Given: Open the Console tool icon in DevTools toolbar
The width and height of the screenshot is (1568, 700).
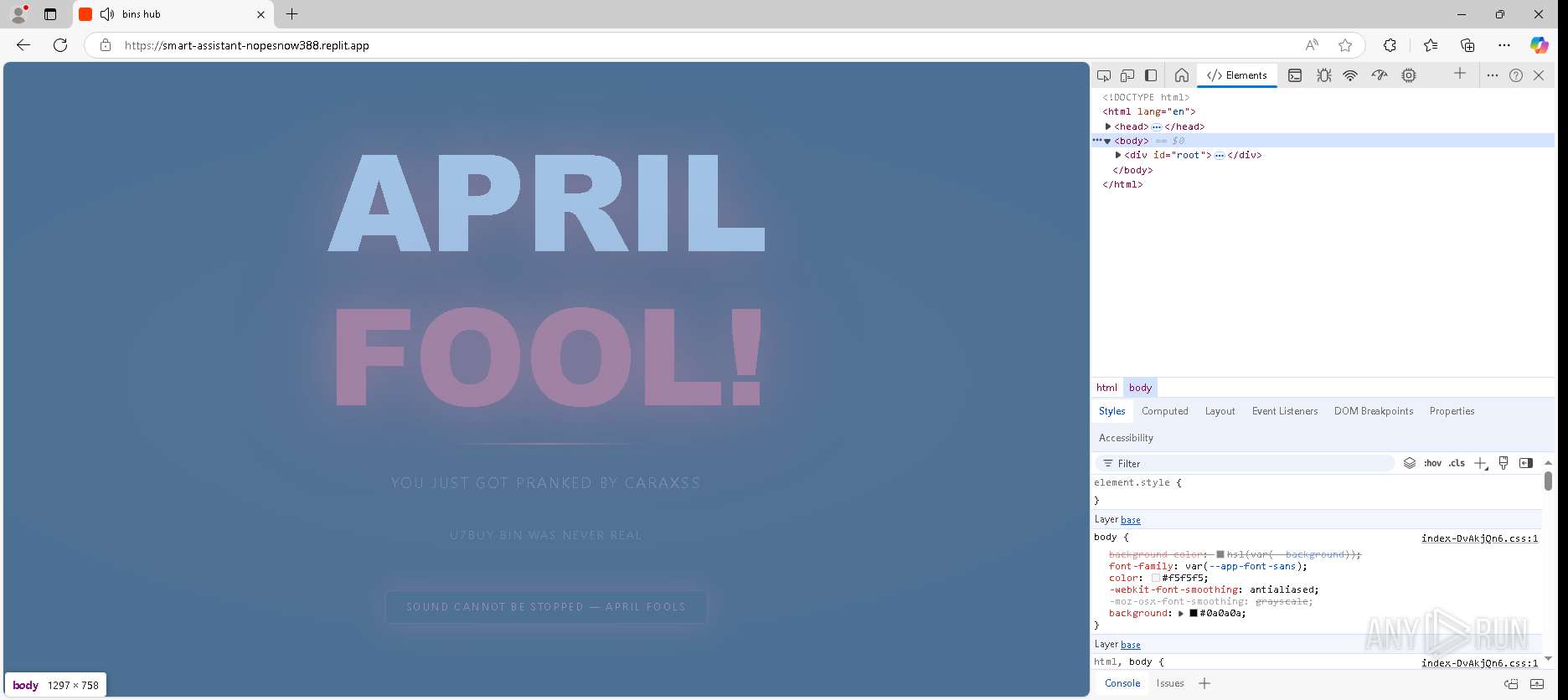Looking at the screenshot, I should pyautogui.click(x=1295, y=75).
